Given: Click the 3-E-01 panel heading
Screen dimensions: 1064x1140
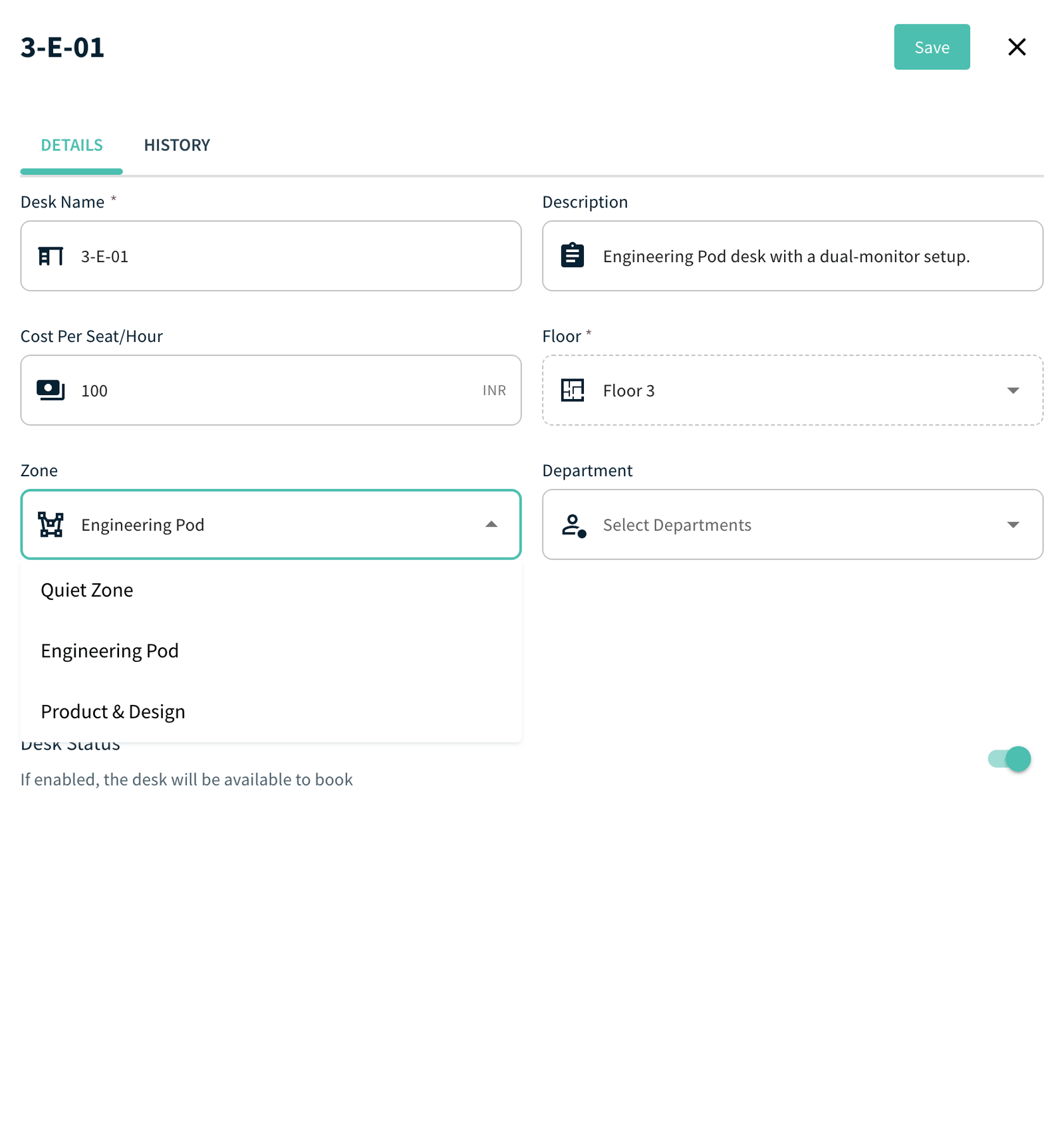Looking at the screenshot, I should coord(63,47).
